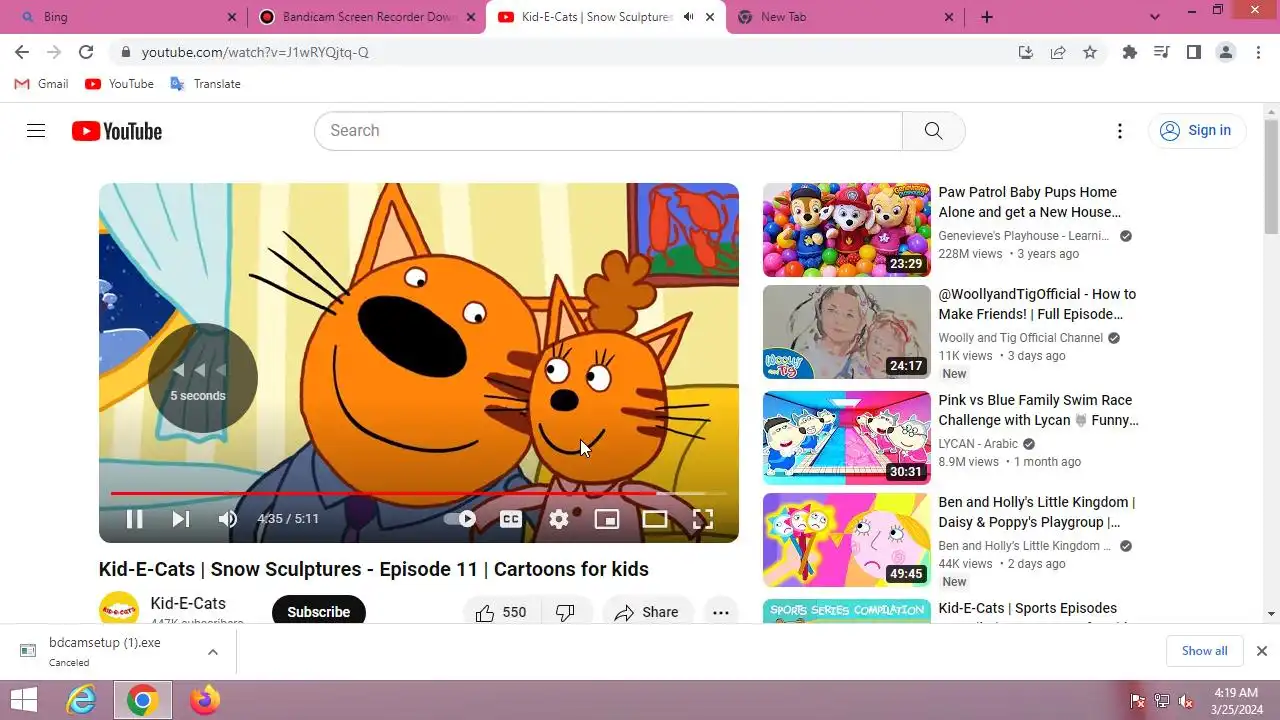Click the Sign in button
1280x720 pixels.
(x=1196, y=131)
